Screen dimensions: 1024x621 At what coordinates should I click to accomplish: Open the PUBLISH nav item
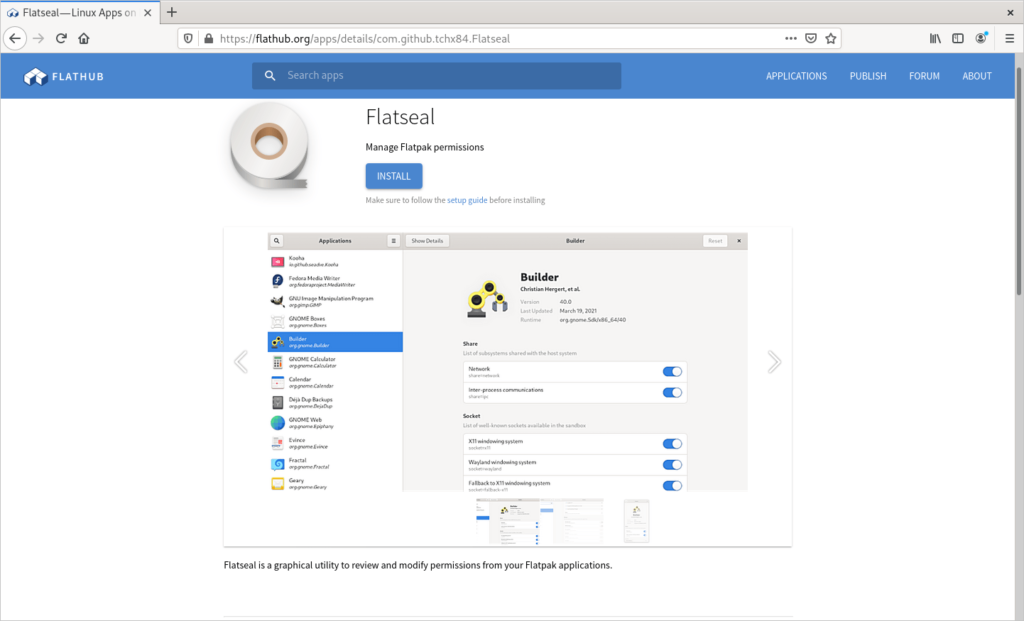pos(868,76)
